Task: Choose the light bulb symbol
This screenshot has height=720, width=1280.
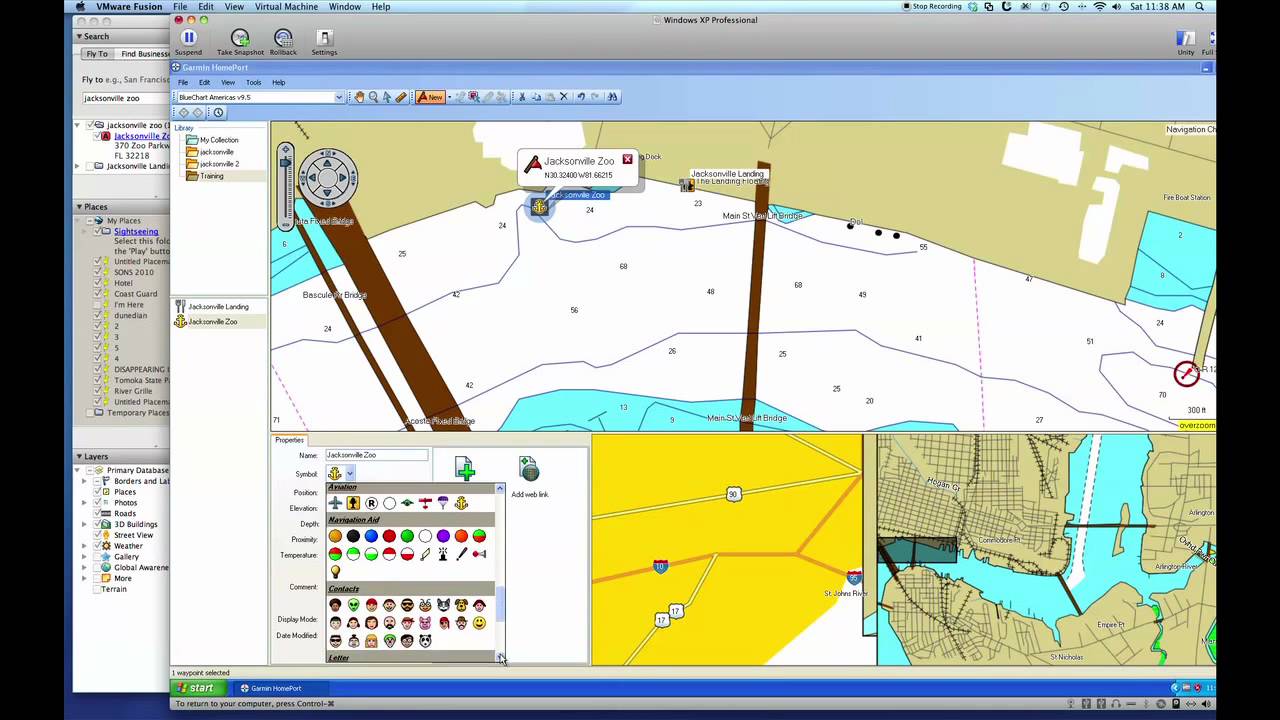Action: pos(335,572)
